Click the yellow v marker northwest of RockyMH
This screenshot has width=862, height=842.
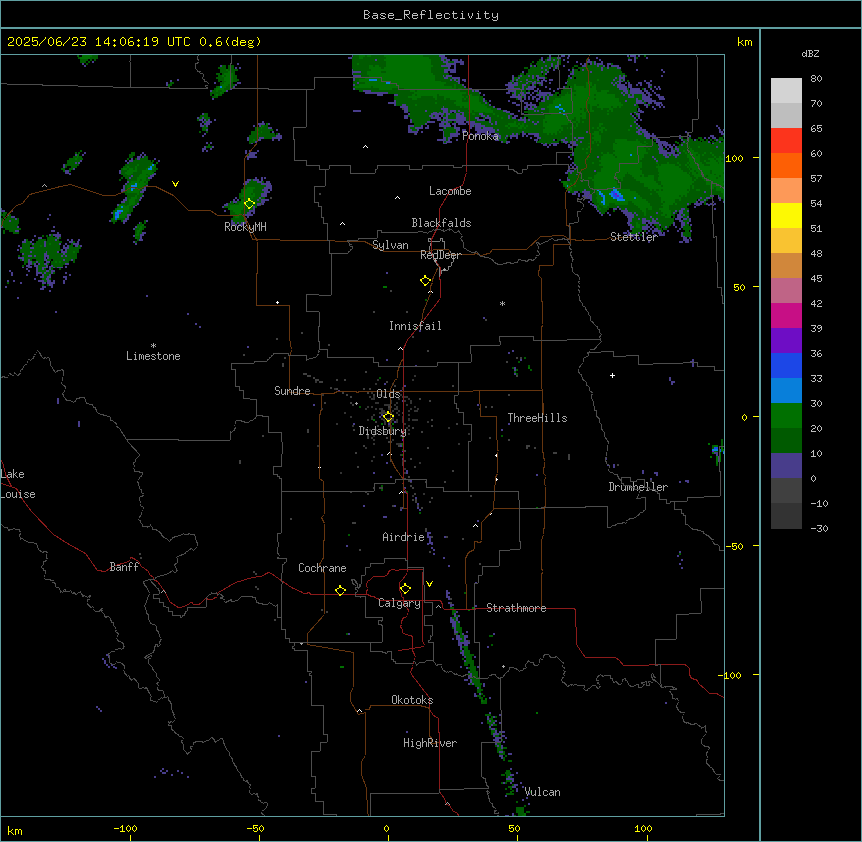[175, 184]
